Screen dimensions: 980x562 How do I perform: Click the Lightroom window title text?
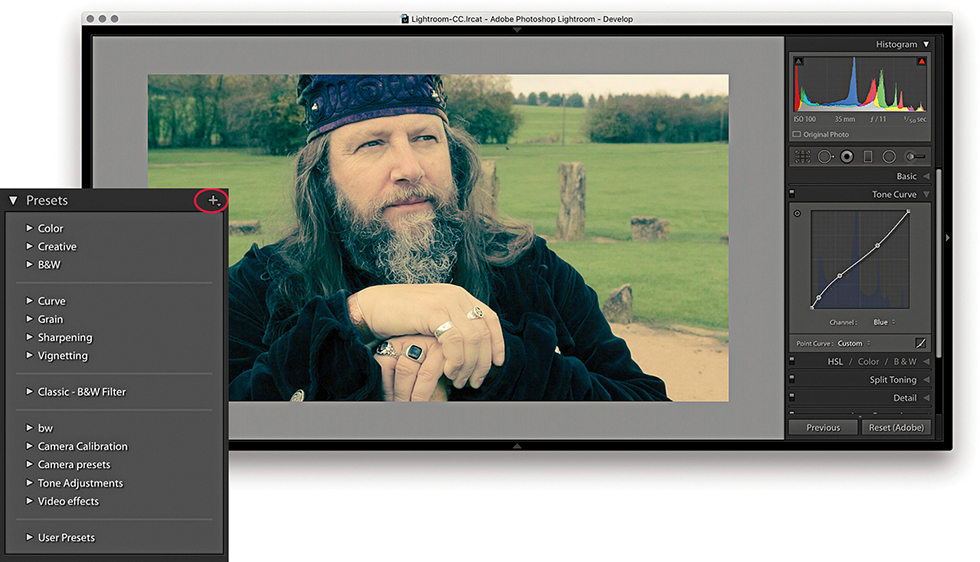point(522,19)
